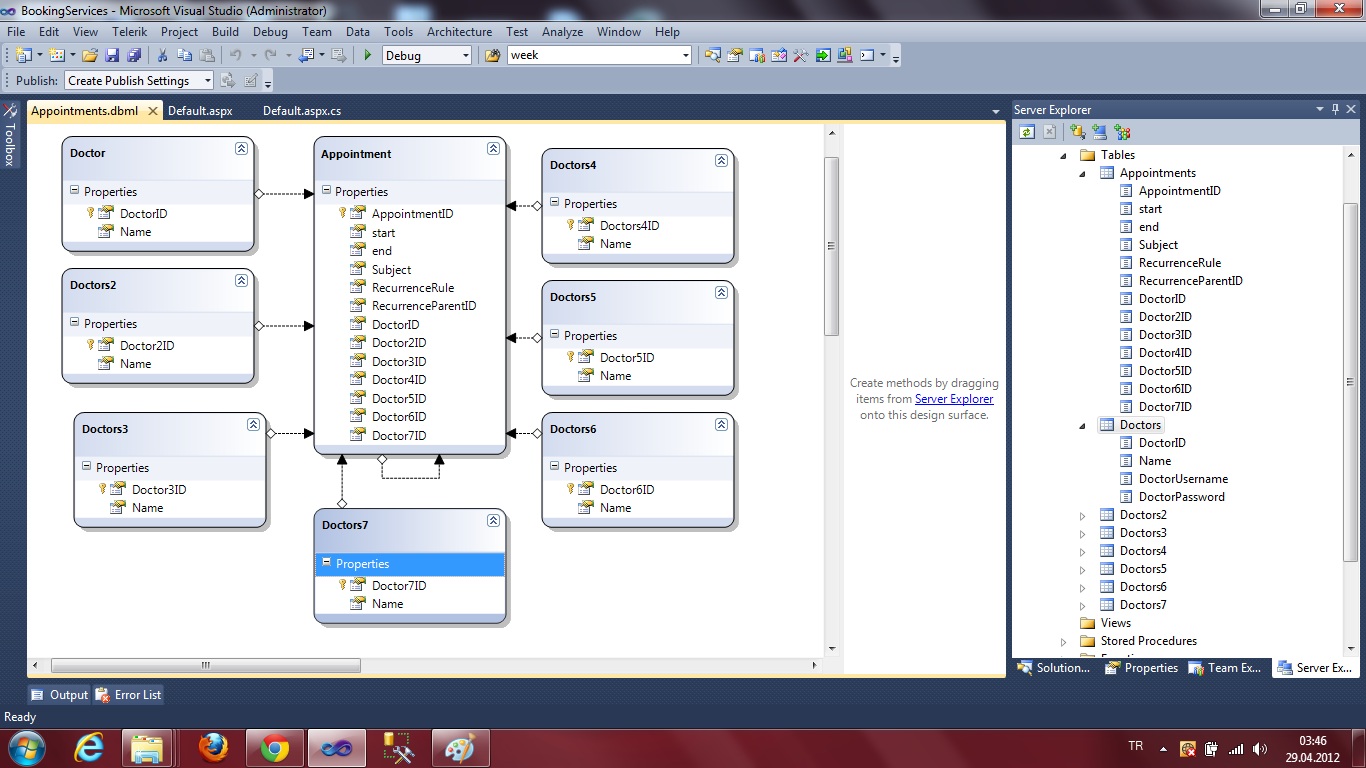Click the Open File folder icon
Screen dimensions: 1366x768
[x=90, y=56]
